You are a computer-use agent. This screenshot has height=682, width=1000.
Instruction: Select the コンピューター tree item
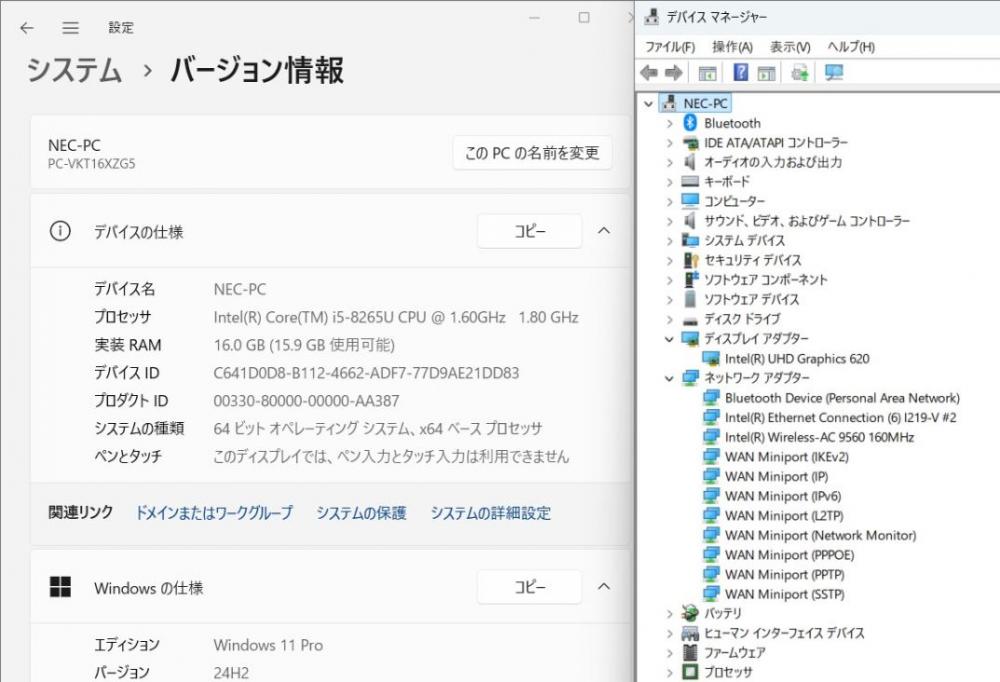click(x=734, y=202)
